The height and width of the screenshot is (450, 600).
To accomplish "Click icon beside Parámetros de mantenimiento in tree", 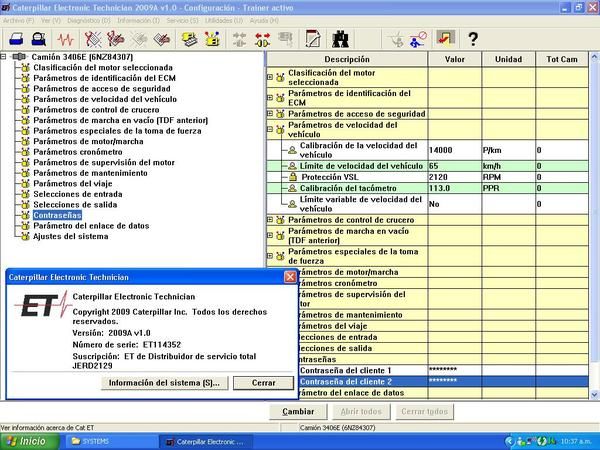I will point(25,173).
